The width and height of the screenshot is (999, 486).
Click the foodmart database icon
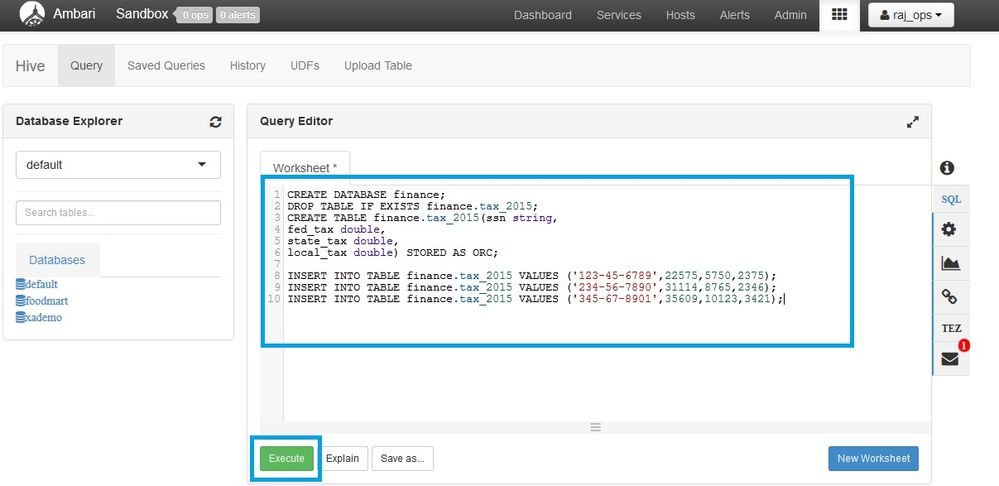[20, 301]
